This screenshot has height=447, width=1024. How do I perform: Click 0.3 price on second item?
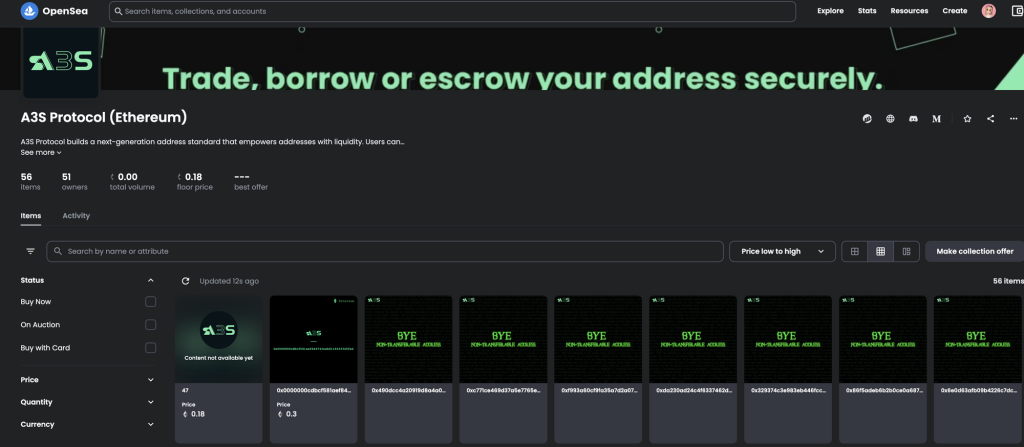[287, 414]
